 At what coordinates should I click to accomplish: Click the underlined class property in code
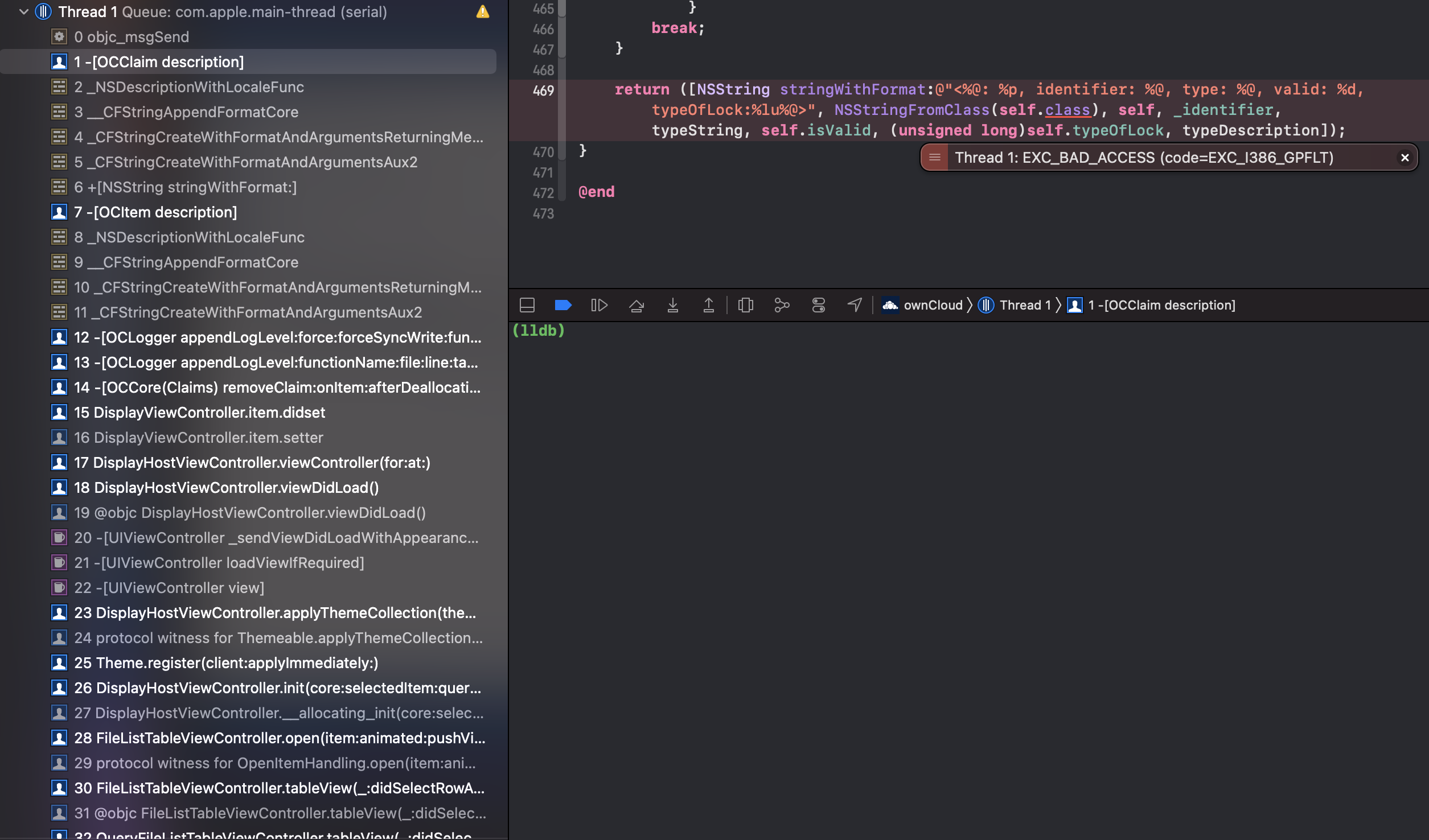[x=1067, y=110]
